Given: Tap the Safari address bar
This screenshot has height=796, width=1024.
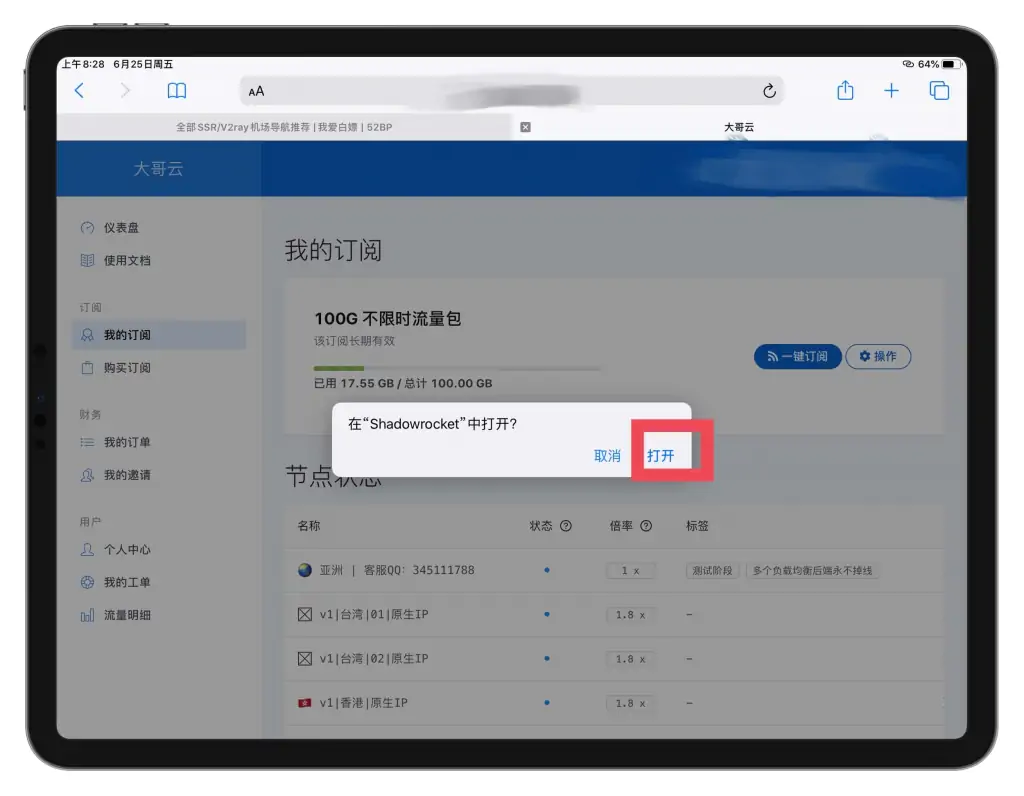Looking at the screenshot, I should 511,91.
